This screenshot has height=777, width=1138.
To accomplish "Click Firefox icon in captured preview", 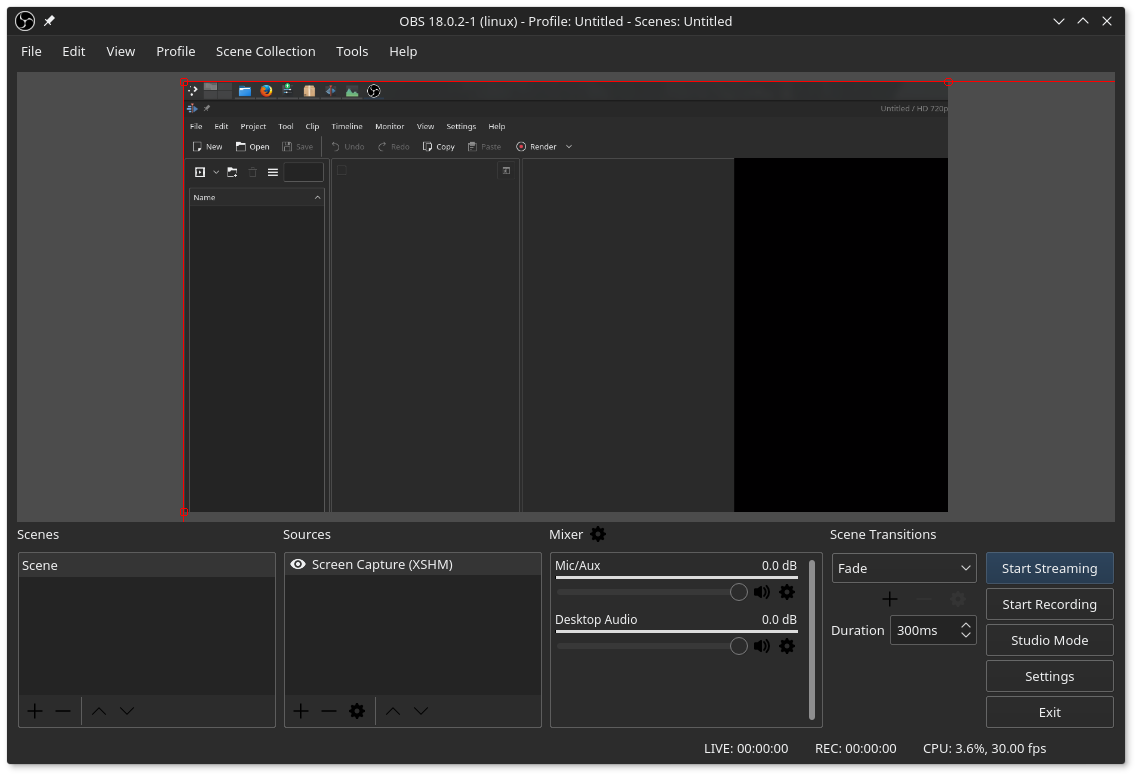I will (x=266, y=91).
